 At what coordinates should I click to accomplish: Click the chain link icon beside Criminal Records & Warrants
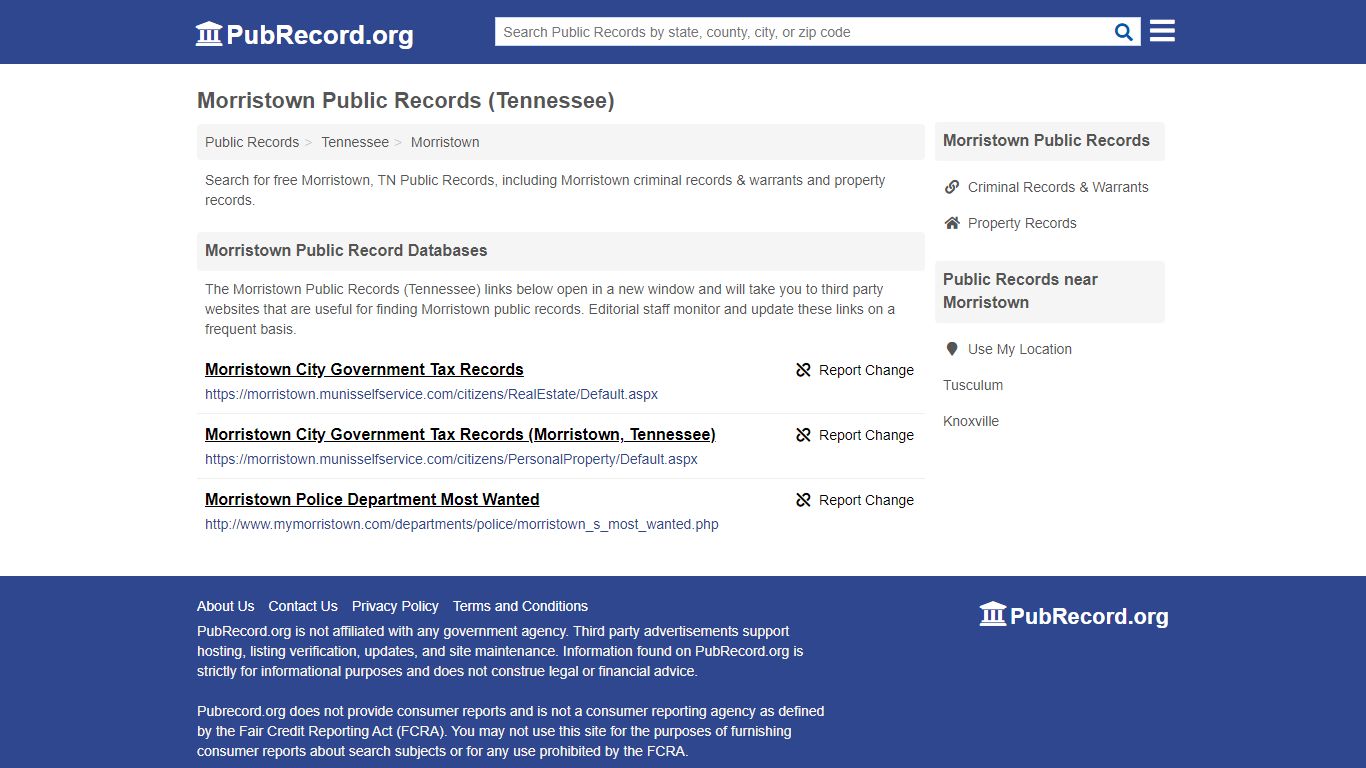pyautogui.click(x=952, y=187)
